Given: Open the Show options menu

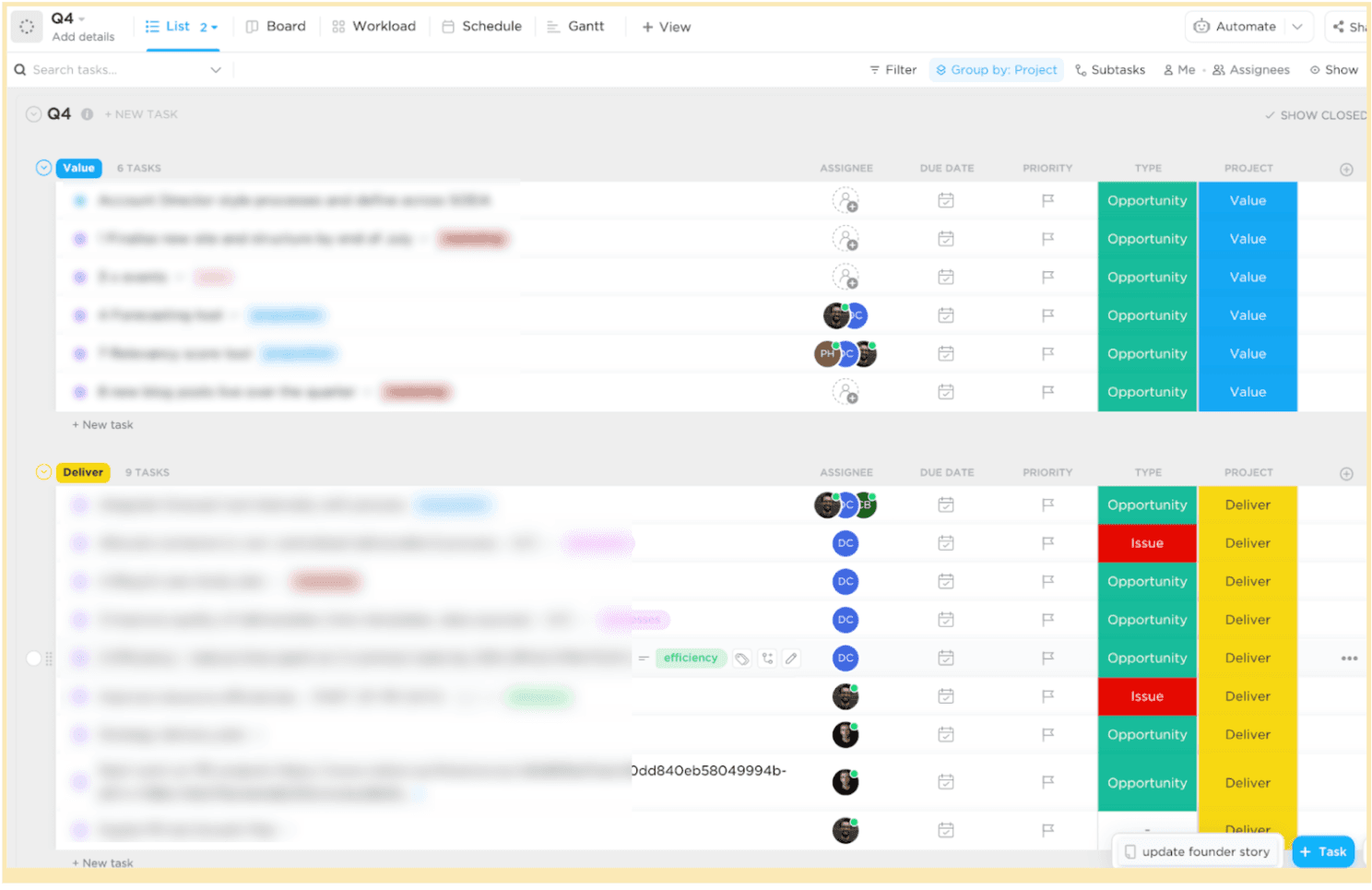Looking at the screenshot, I should pyautogui.click(x=1333, y=70).
